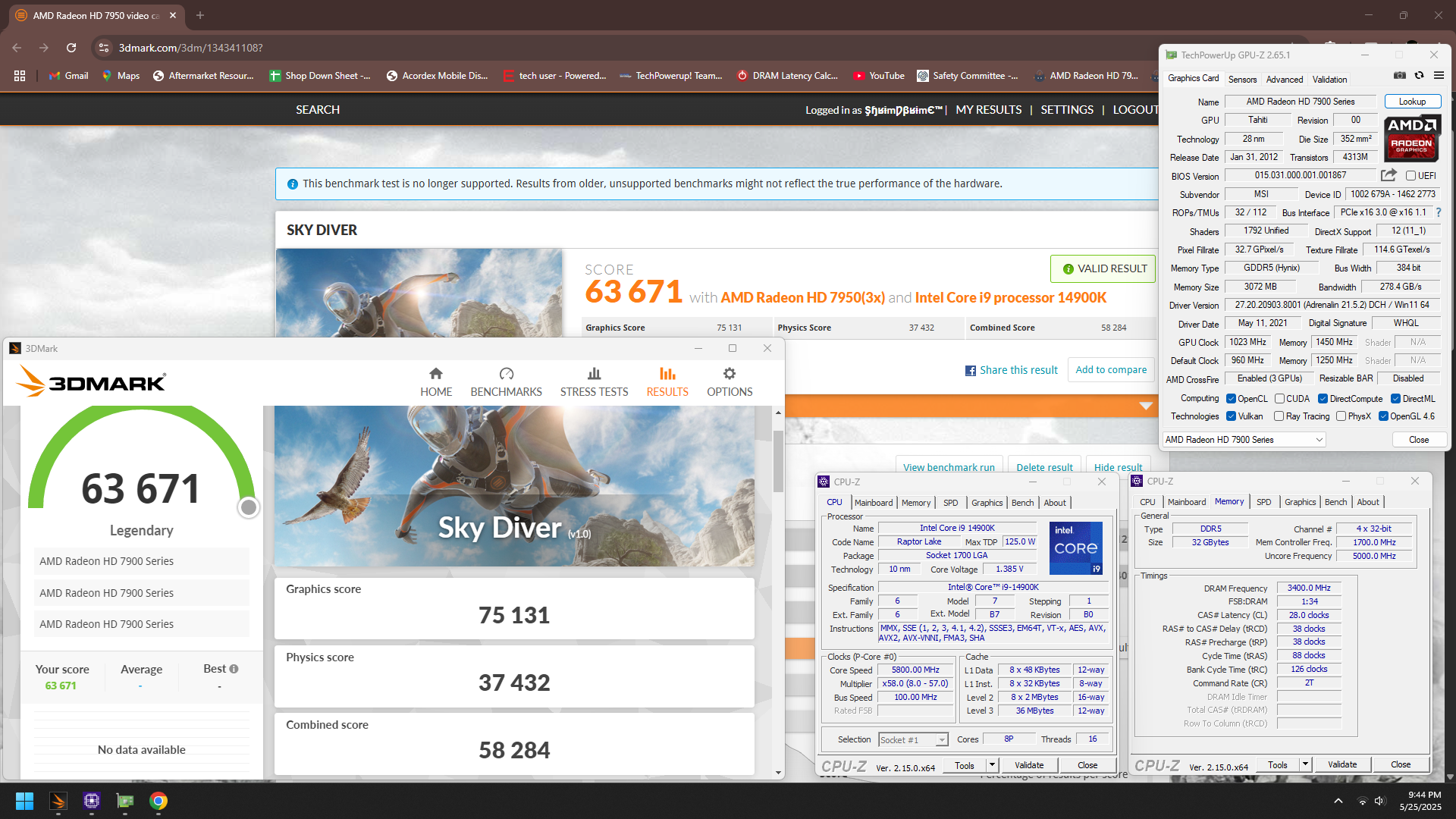Toggle the OpenCL checkbox in GPU-Z
Viewport: 1456px width, 819px height.
tap(1232, 399)
